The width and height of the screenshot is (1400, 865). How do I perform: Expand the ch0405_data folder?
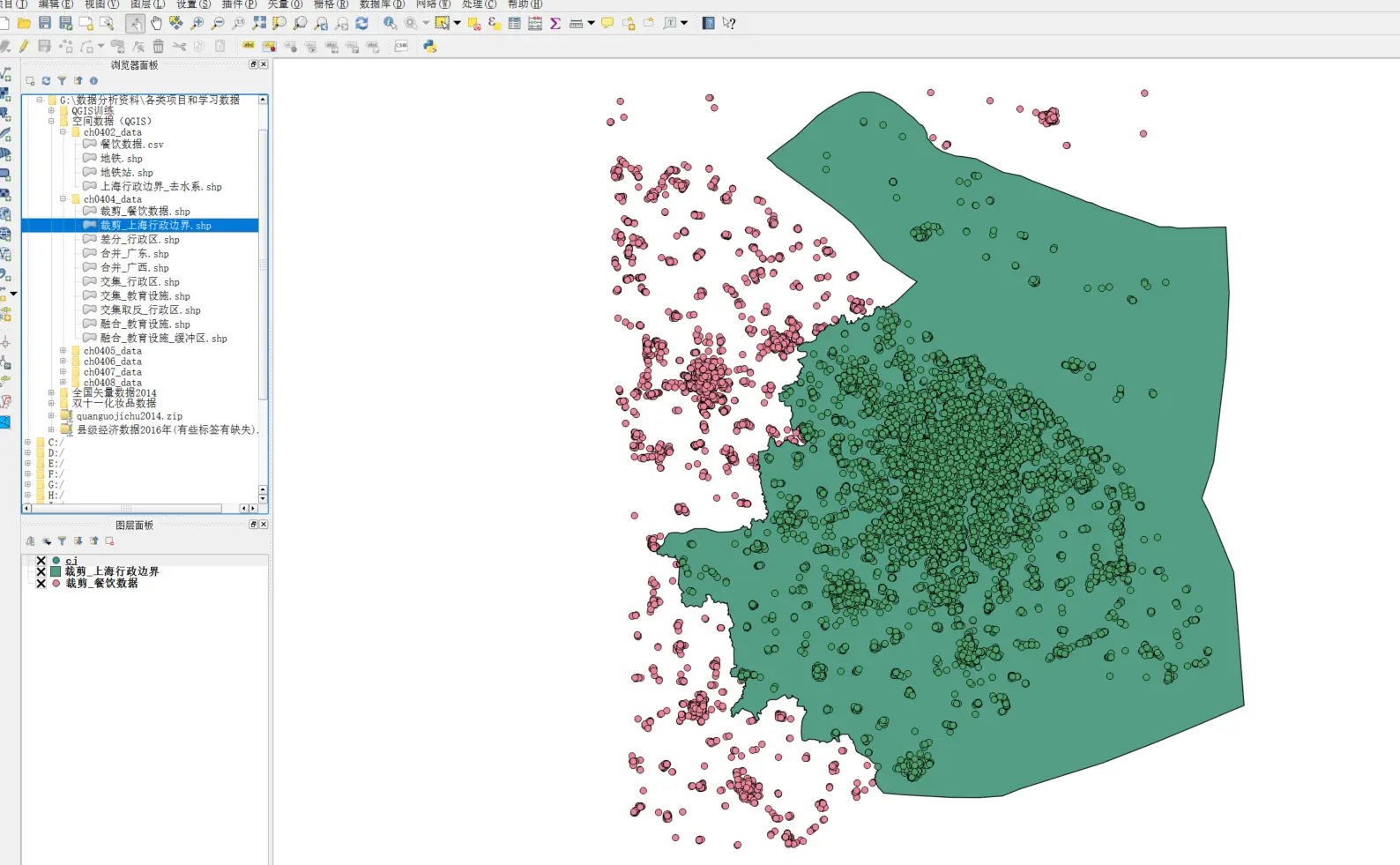(63, 351)
